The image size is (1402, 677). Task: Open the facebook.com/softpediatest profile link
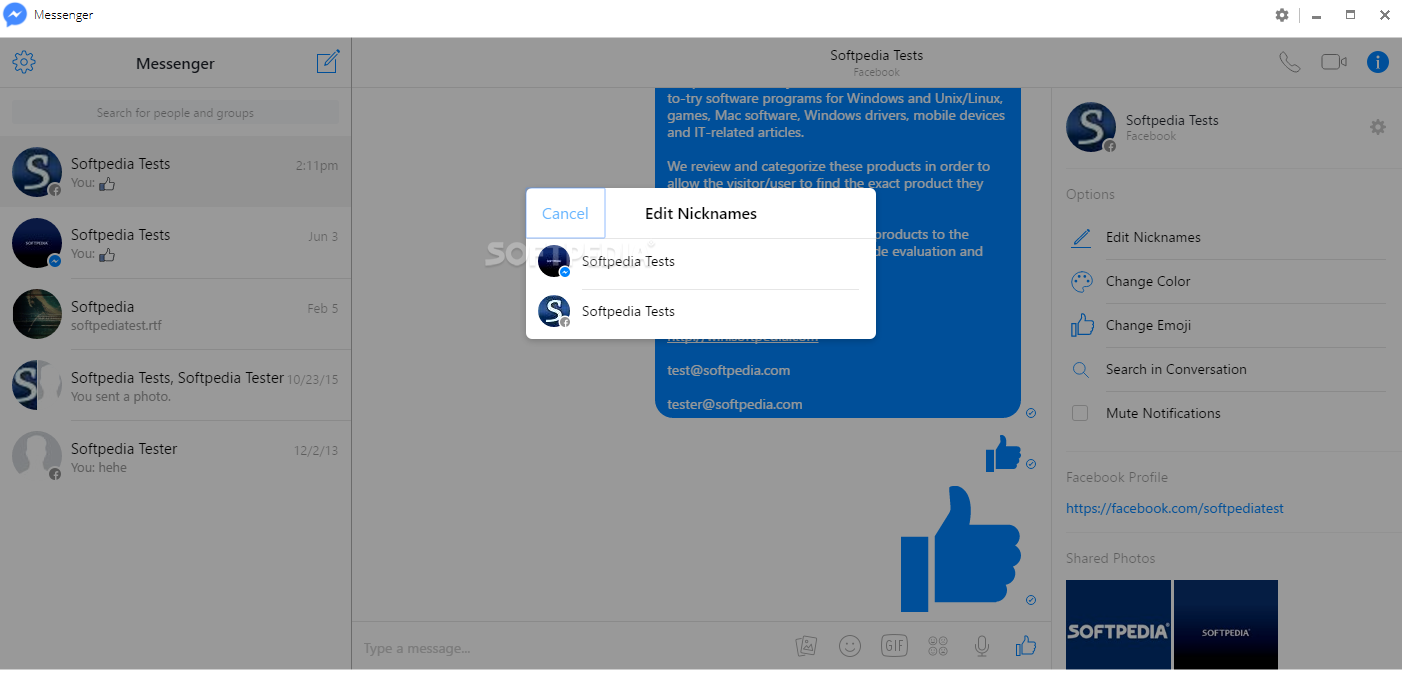click(x=1175, y=508)
